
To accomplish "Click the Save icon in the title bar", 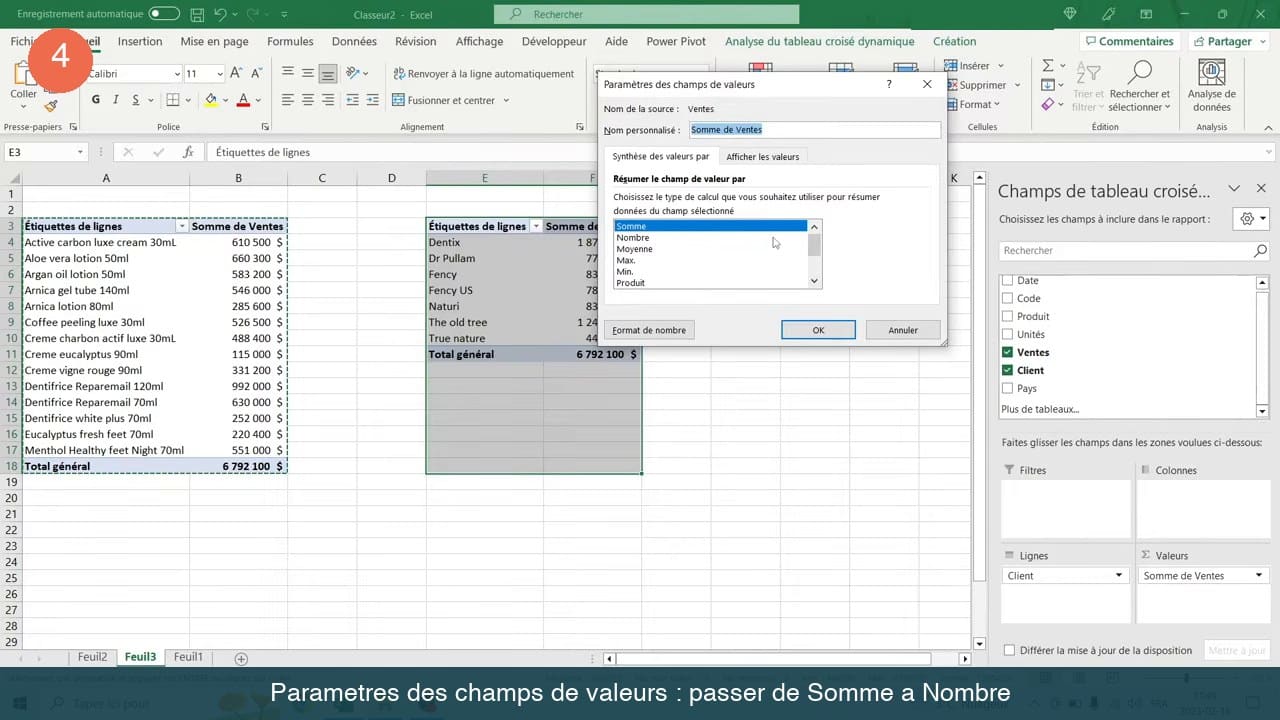I will [x=197, y=14].
